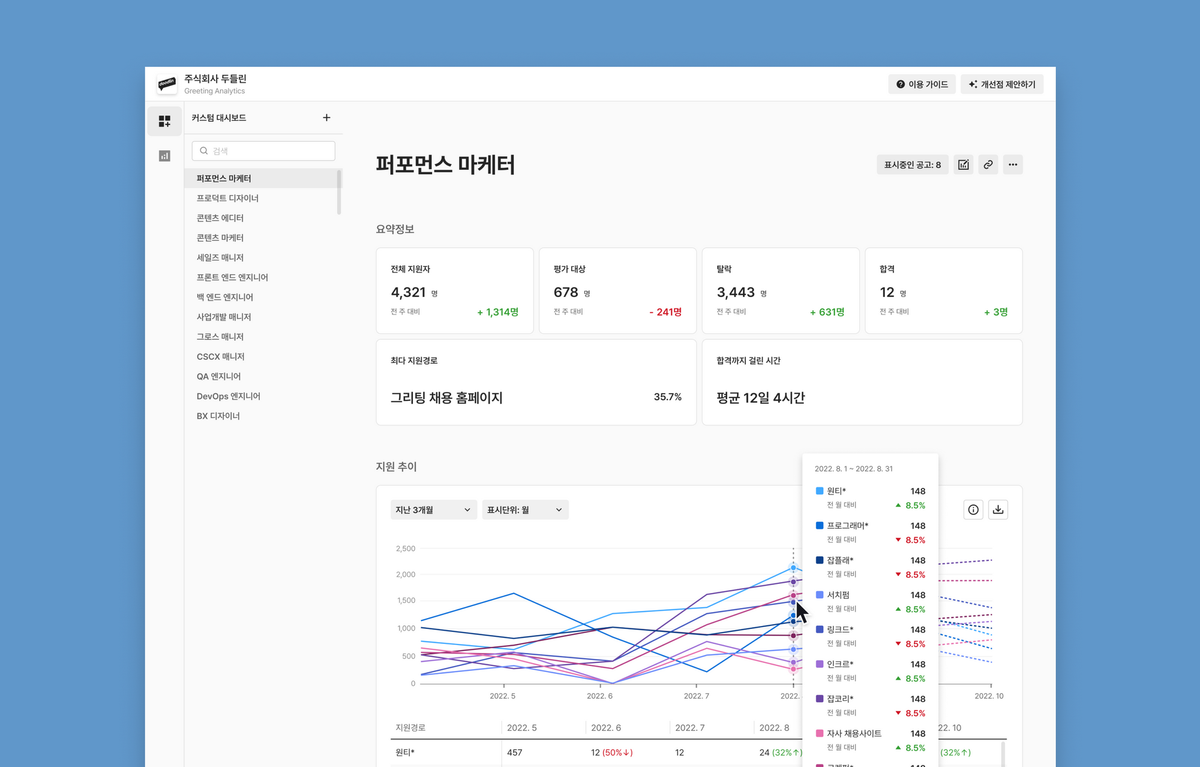Click the magnifier icon in the search box
The image size is (1200, 767).
coord(204,151)
